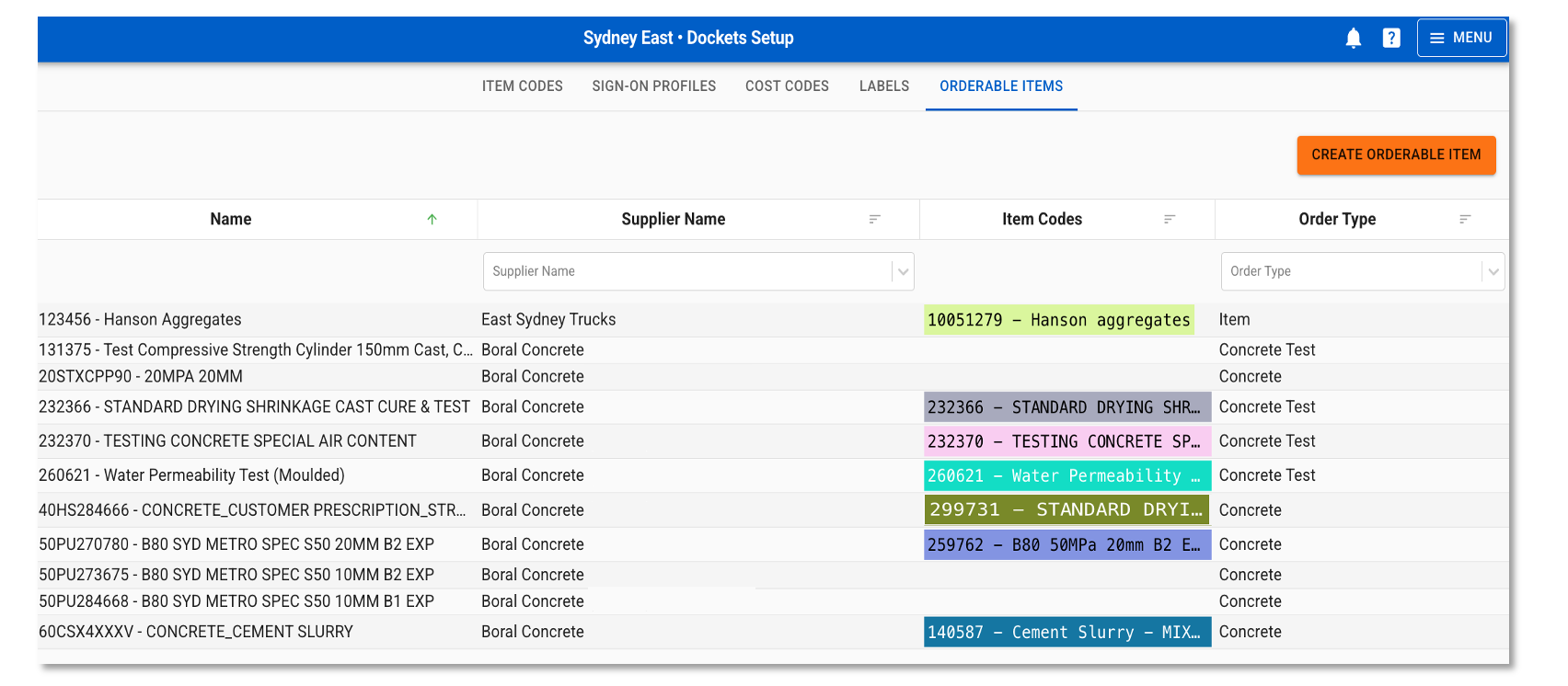Click the Item Codes column header
Screen dimensions: 1568x686
[x=1042, y=220]
